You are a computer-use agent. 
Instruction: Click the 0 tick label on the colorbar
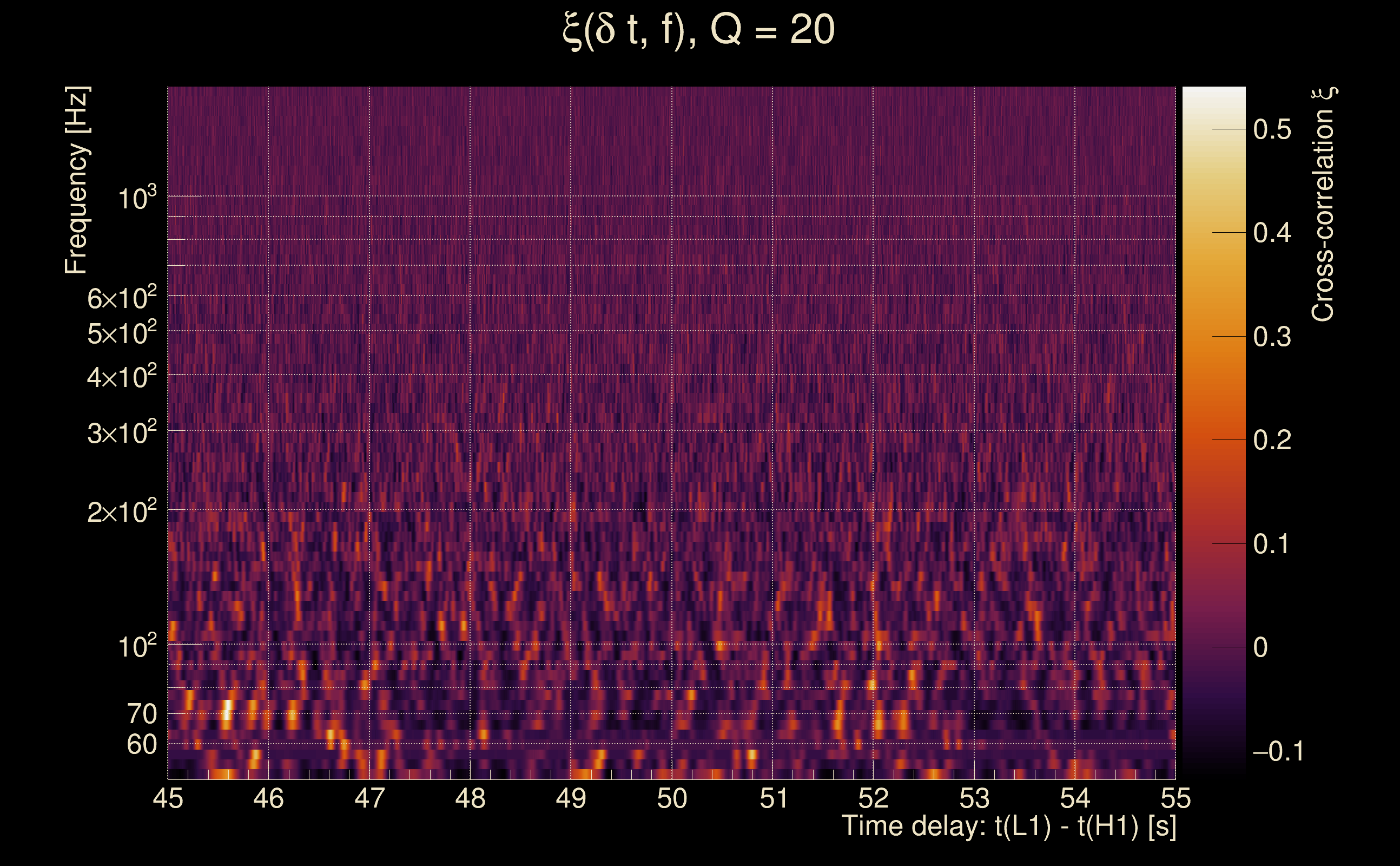1260,648
